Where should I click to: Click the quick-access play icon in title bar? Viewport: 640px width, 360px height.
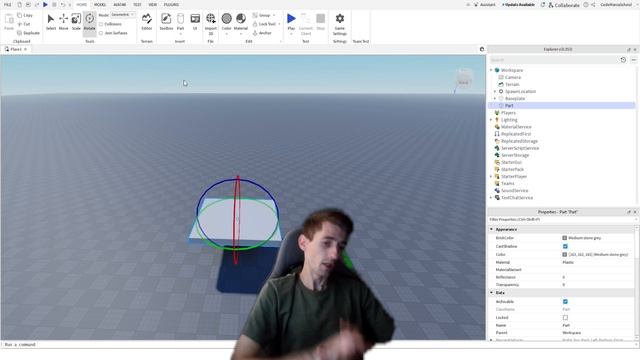[x=45, y=4]
